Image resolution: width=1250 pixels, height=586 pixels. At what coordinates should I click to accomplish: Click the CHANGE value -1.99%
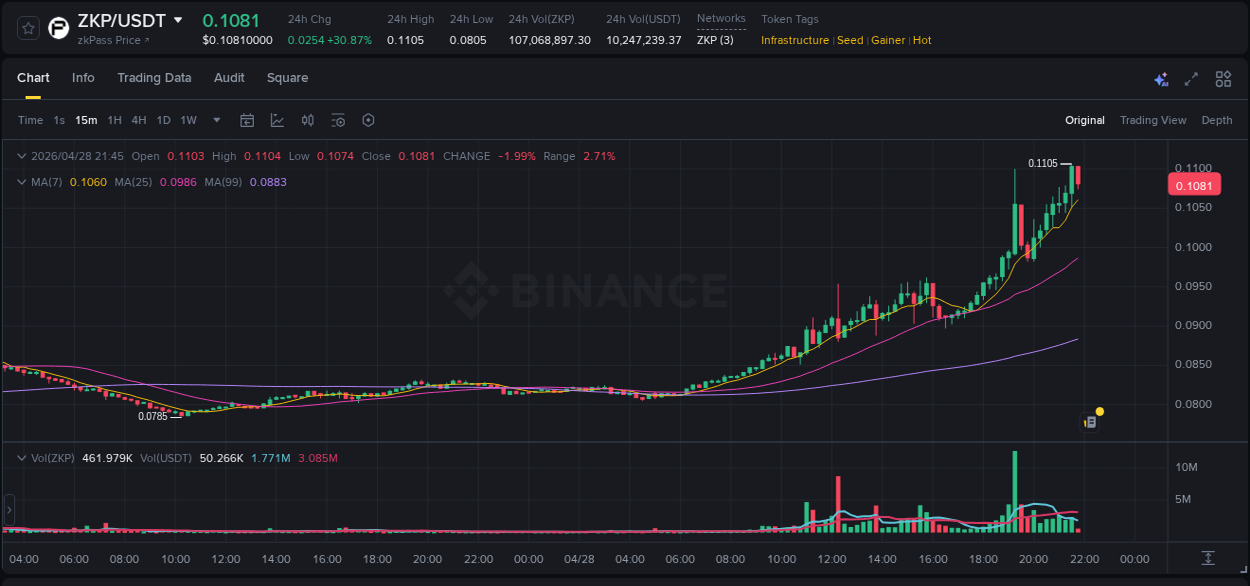pyautogui.click(x=517, y=156)
